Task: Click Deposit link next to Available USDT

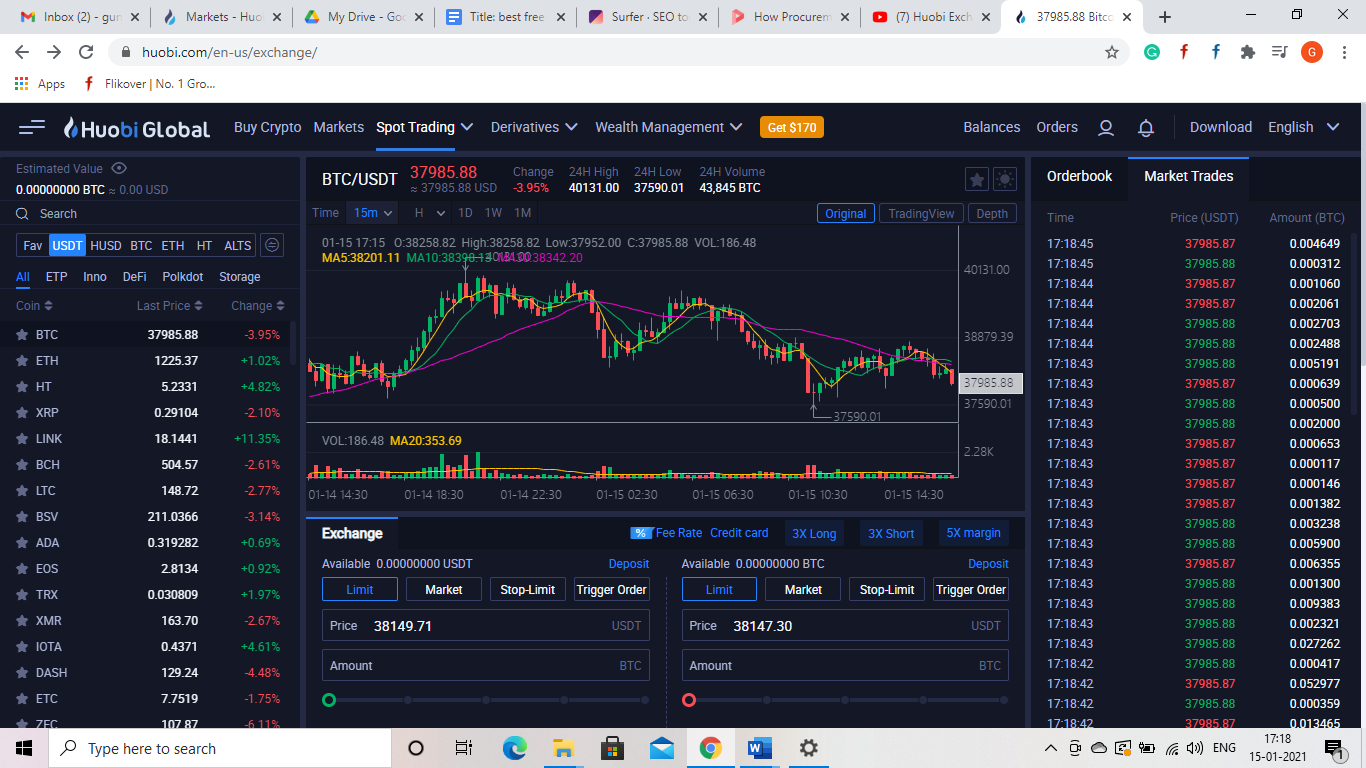Action: tap(629, 564)
